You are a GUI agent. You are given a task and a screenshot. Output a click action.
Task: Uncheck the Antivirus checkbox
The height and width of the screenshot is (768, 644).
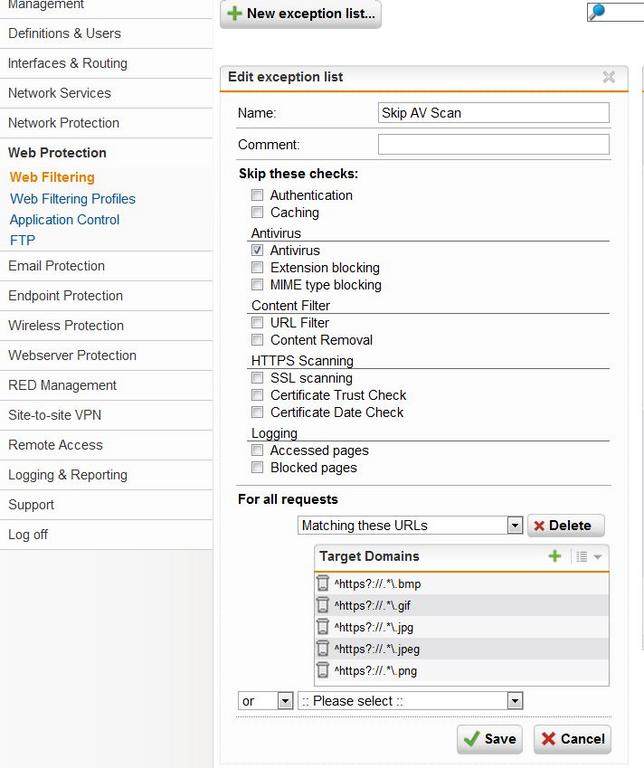[x=257, y=250]
